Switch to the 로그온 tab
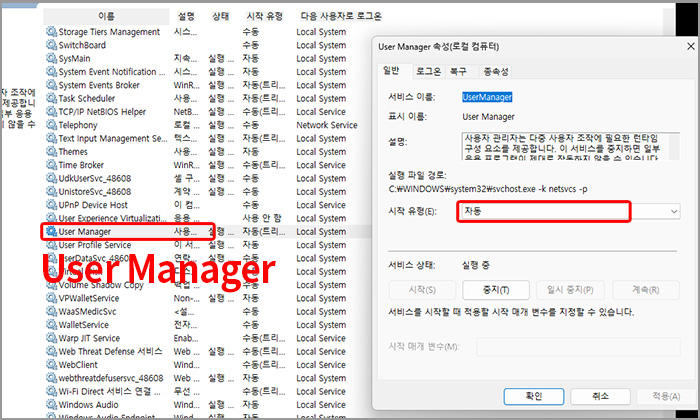 coord(428,72)
